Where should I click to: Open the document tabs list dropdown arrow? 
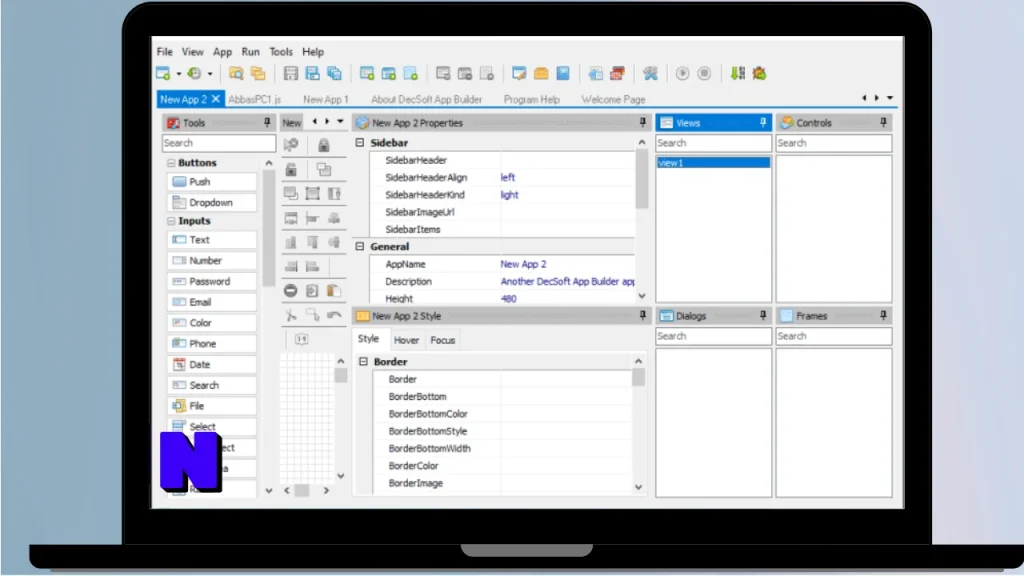point(889,98)
